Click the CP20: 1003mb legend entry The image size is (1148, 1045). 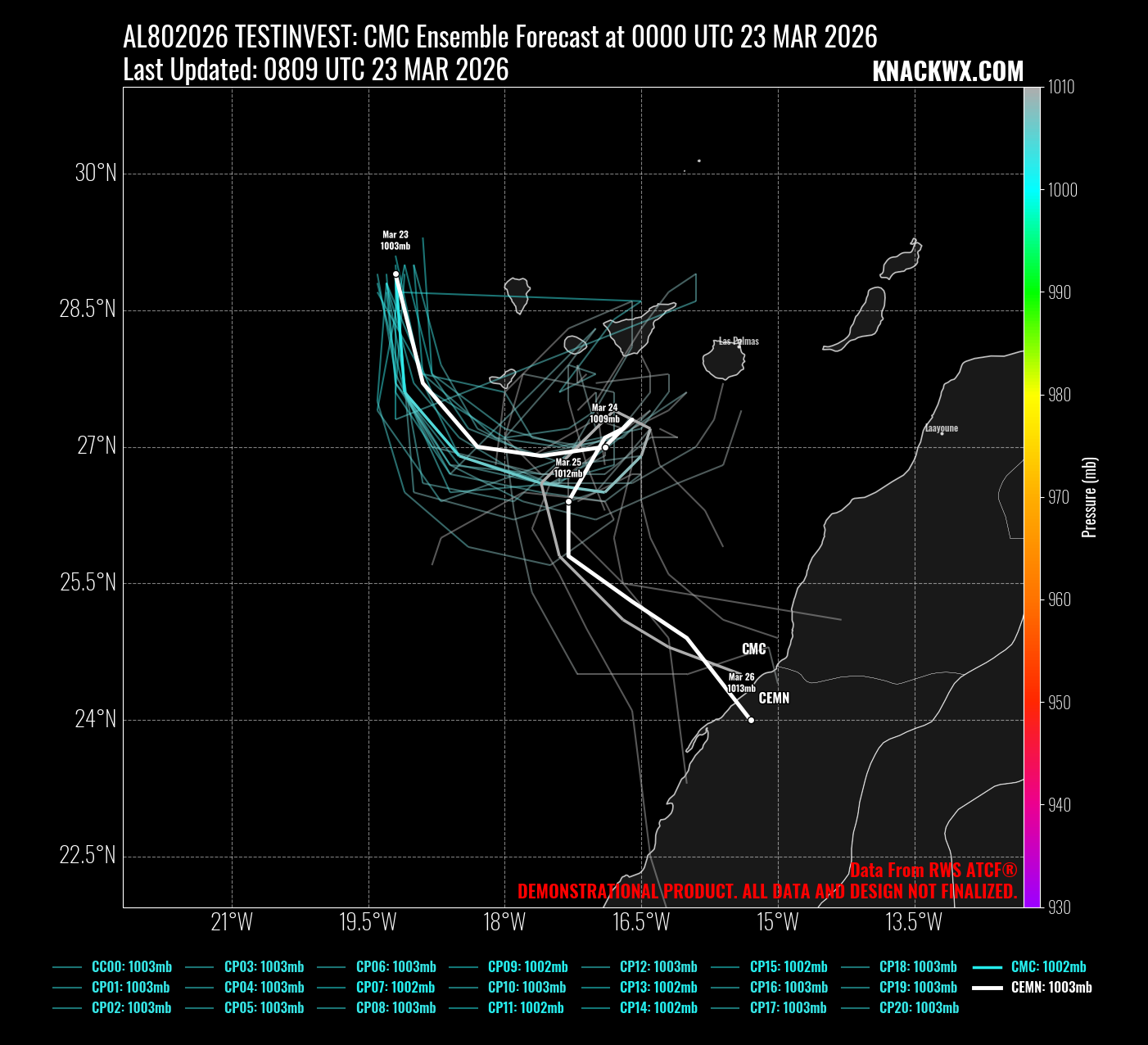click(x=919, y=1008)
